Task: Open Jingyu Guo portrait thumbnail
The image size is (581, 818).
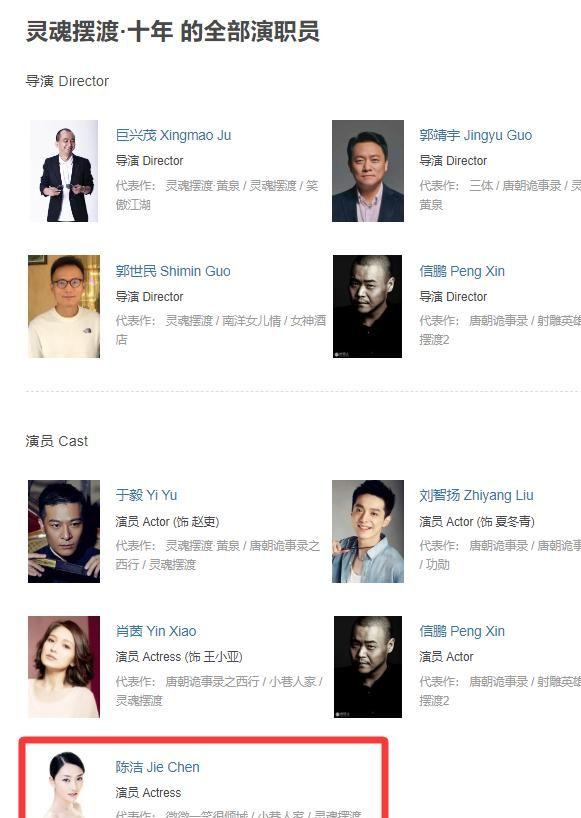Action: (368, 171)
